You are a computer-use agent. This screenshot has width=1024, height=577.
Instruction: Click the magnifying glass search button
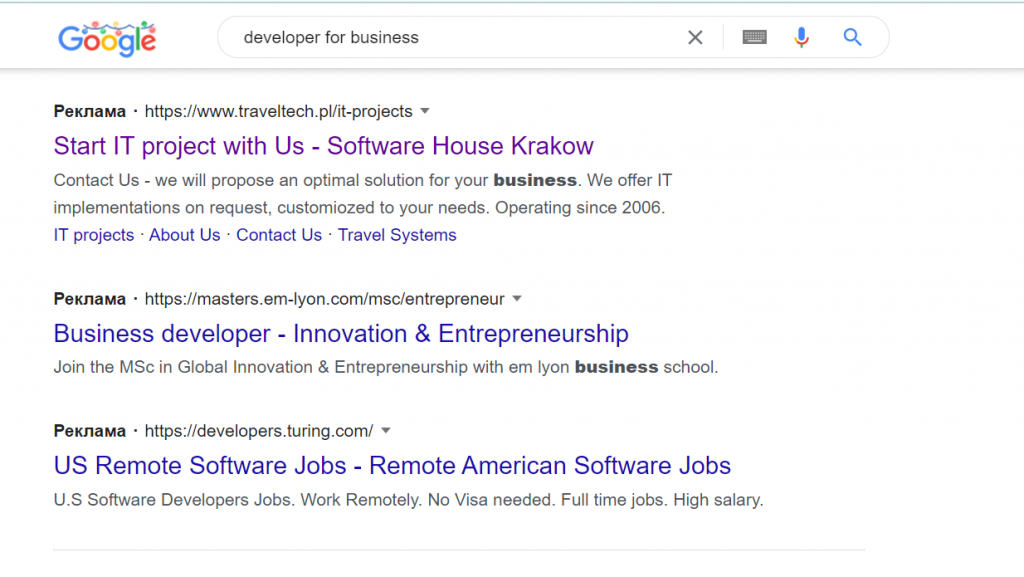coord(852,38)
